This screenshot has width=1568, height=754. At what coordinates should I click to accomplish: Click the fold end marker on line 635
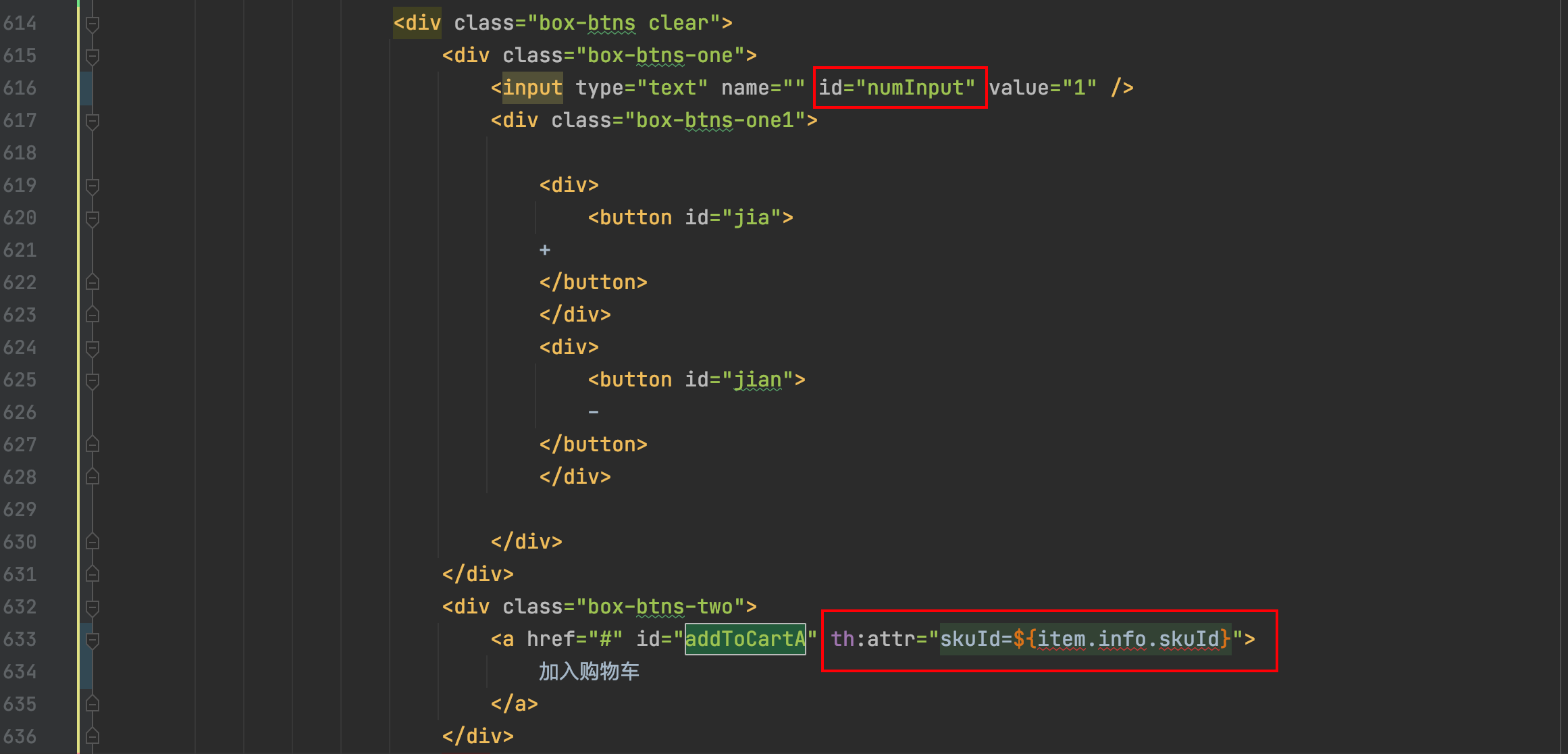point(93,704)
